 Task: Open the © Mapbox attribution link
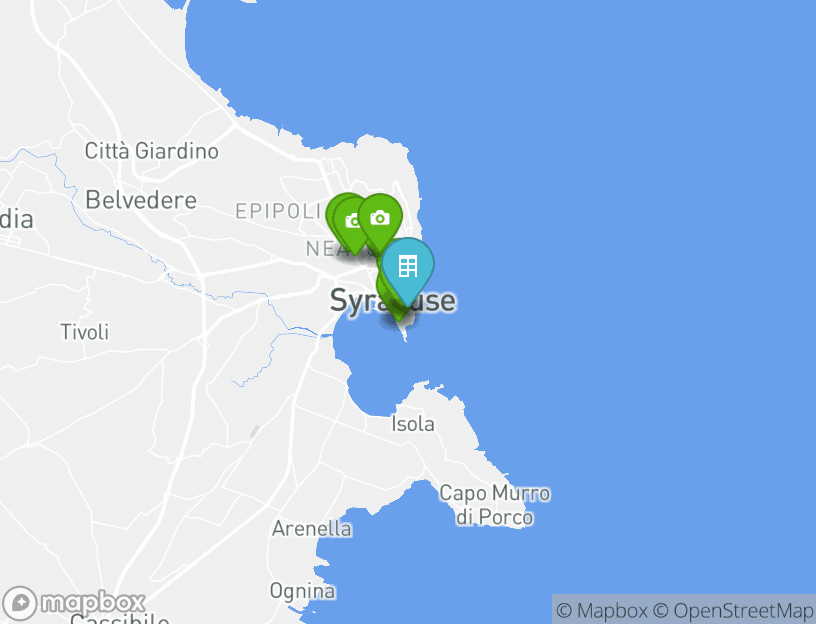tap(602, 610)
